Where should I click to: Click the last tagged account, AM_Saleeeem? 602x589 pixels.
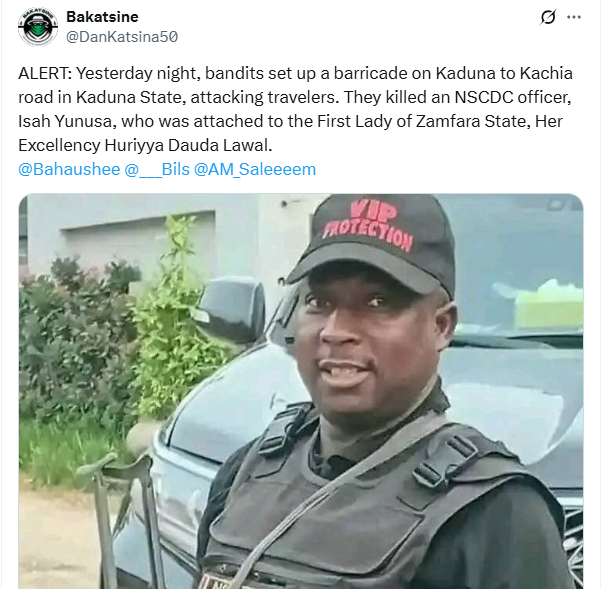(255, 169)
